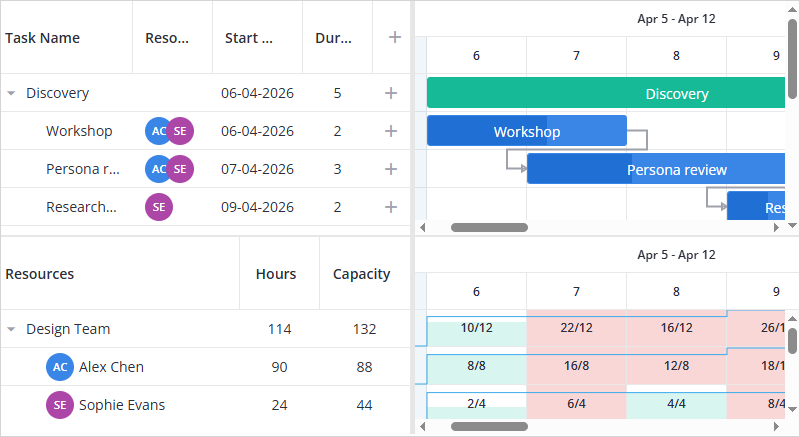Click the Start date column header
The width and height of the screenshot is (800, 437).
point(257,38)
